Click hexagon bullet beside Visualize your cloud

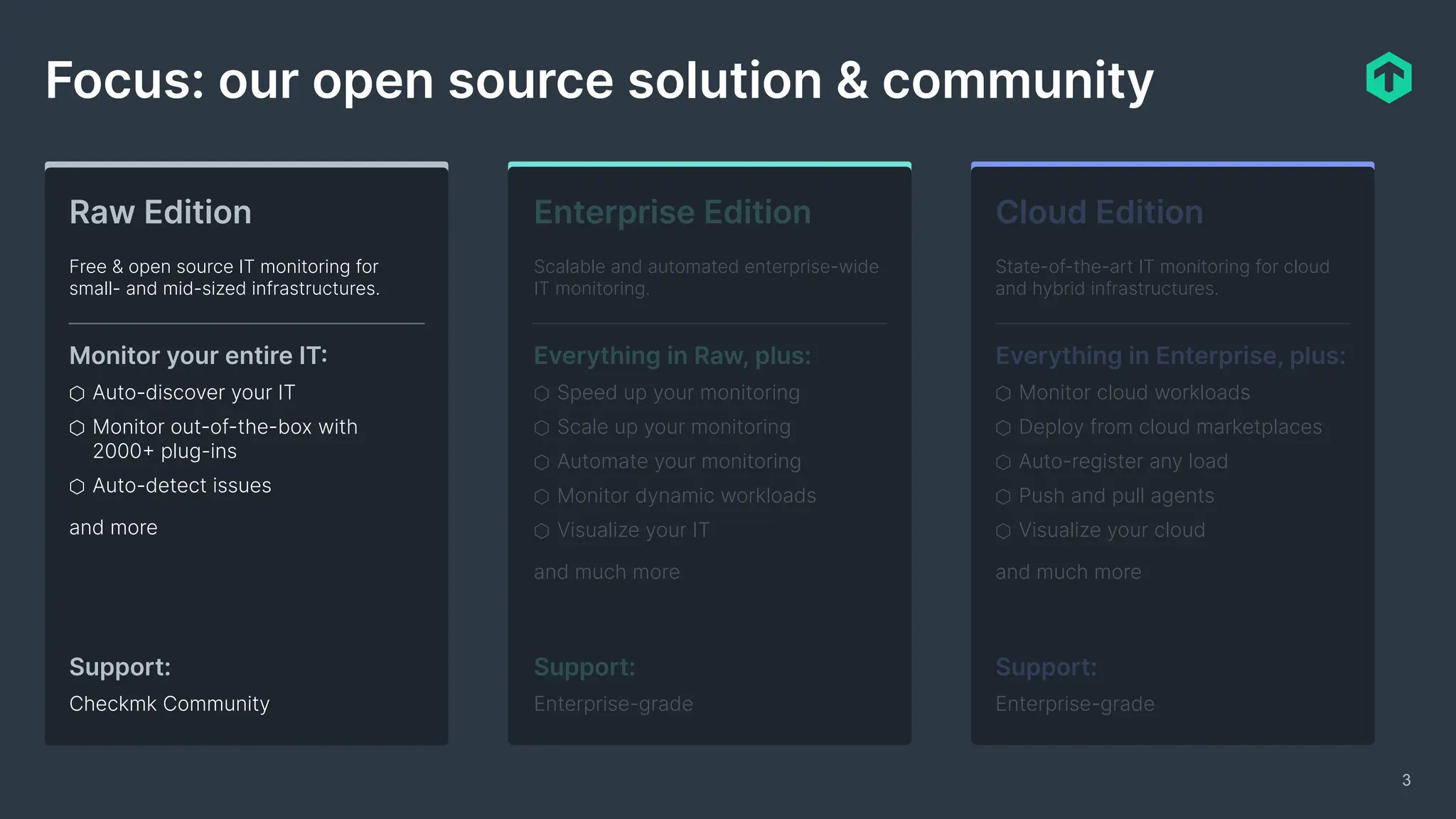1003,531
